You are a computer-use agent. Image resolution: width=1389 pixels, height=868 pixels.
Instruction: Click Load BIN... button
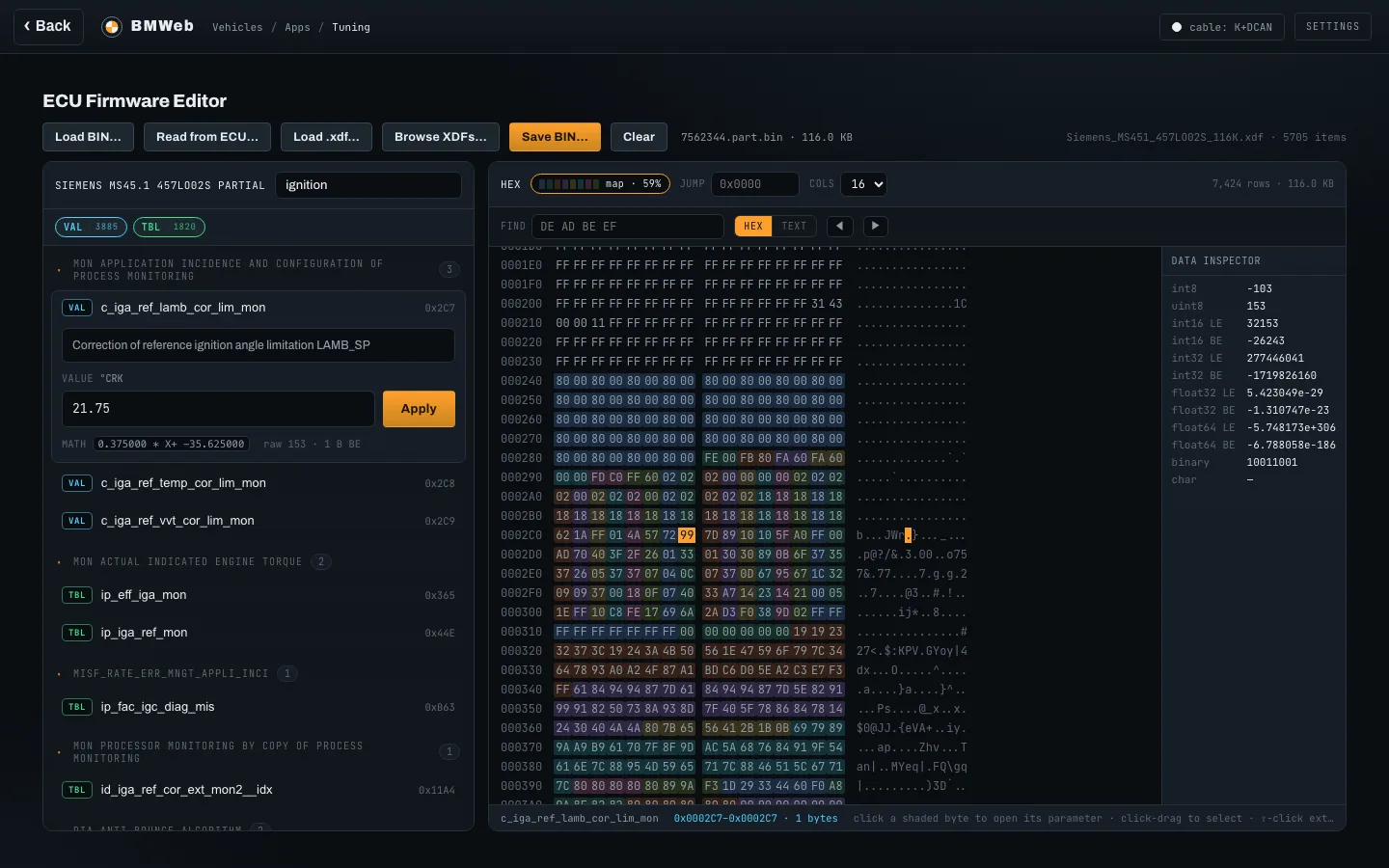[x=88, y=137]
